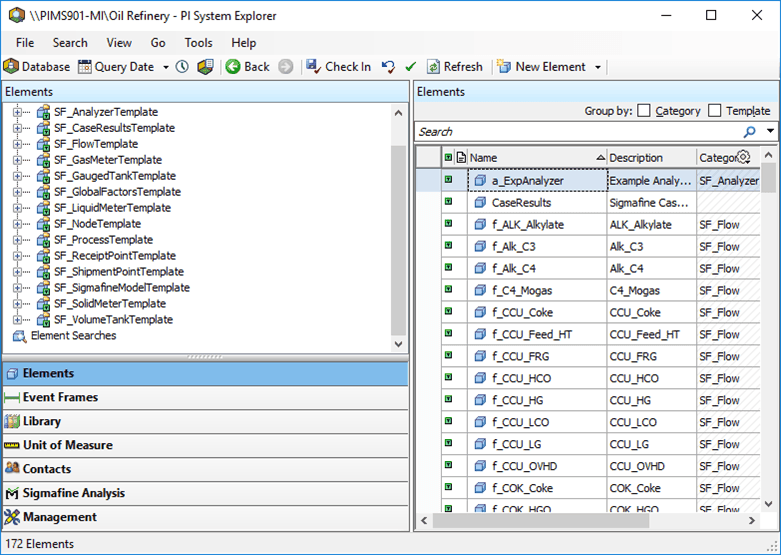Viewport: 781px width, 555px height.
Task: Click the elements list vertical scrollbar down arrow
Action: pos(769,504)
